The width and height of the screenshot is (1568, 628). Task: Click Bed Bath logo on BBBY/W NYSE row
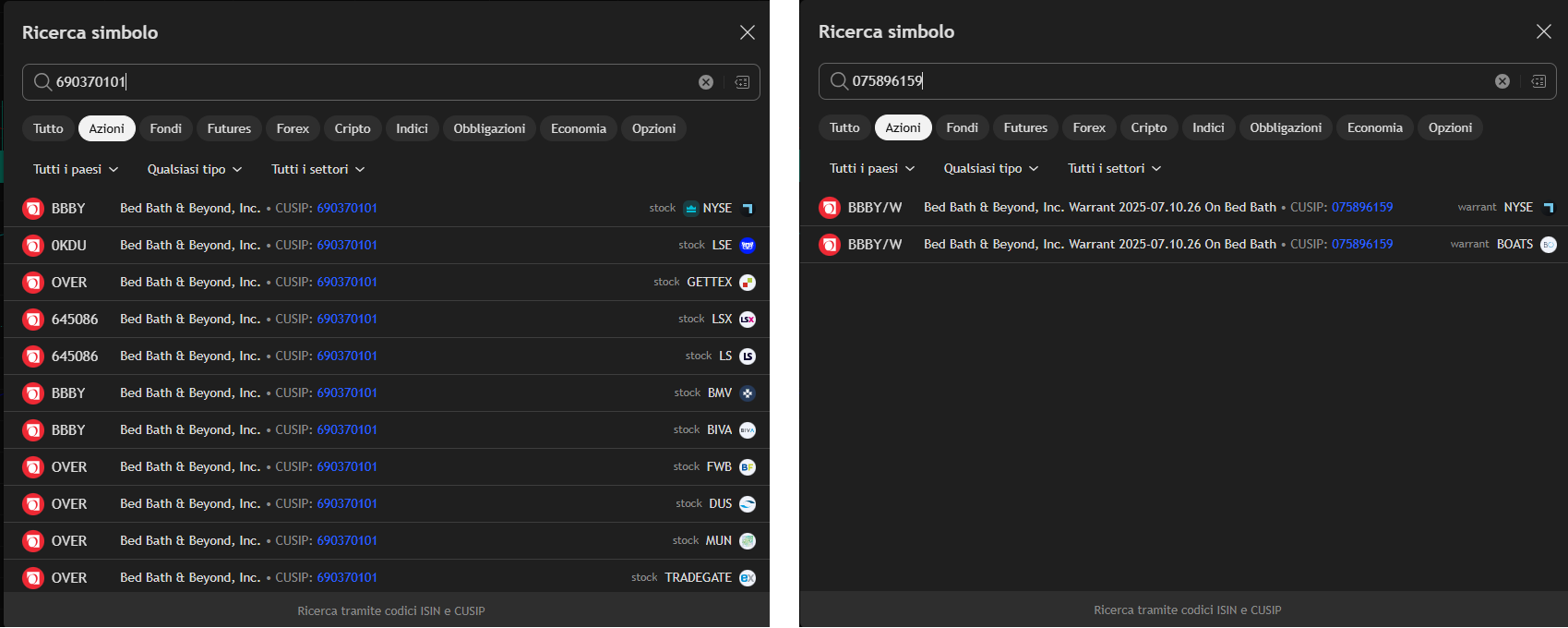(830, 208)
